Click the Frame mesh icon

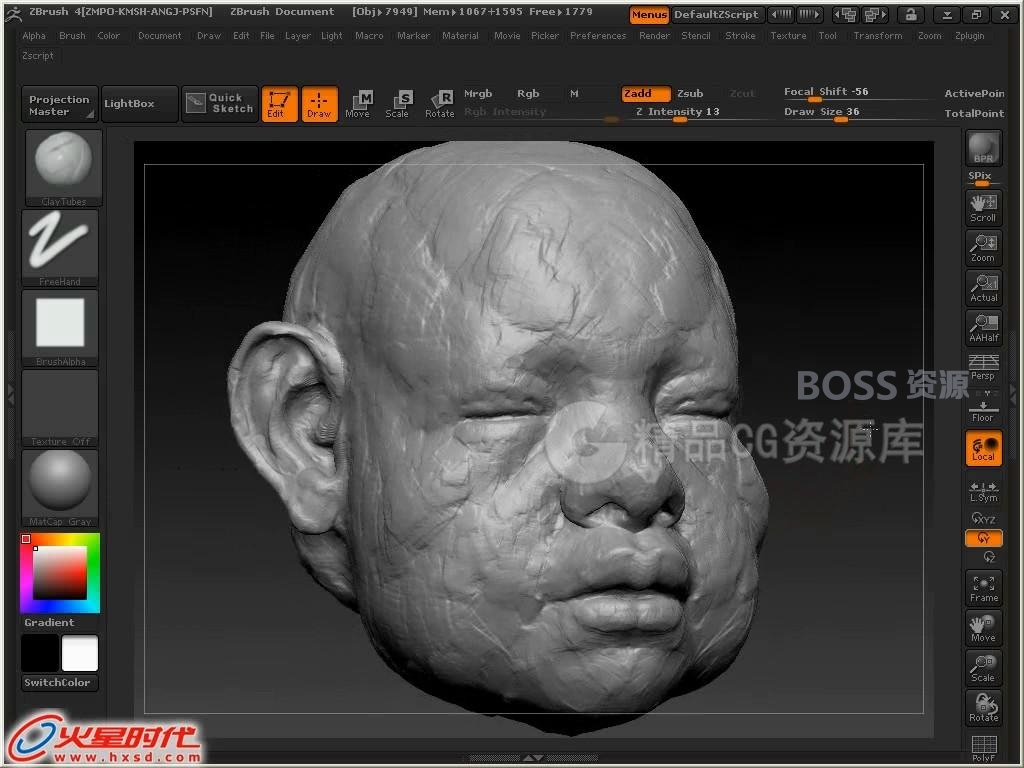(984, 588)
